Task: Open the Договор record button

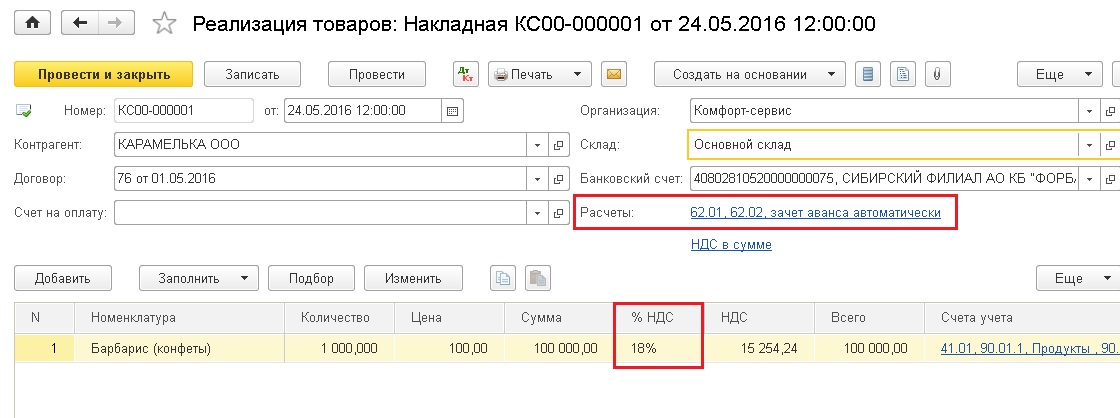Action: (x=559, y=179)
